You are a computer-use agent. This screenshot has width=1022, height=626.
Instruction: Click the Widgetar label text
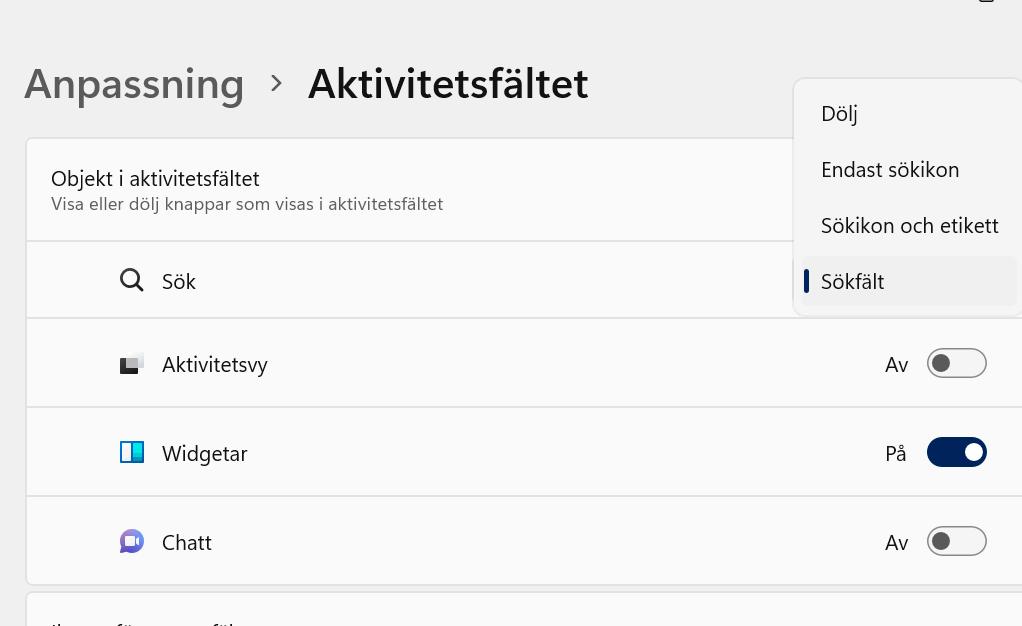coord(204,454)
